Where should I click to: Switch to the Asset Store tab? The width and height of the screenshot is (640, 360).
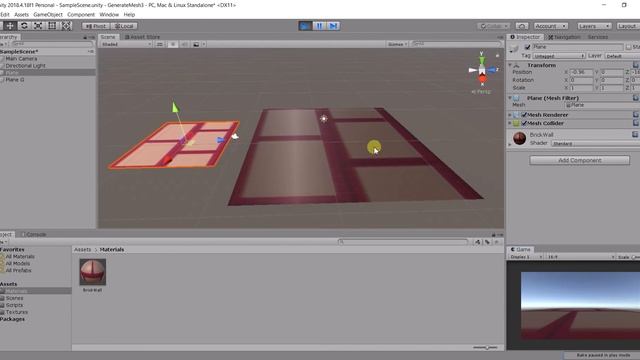(x=142, y=37)
